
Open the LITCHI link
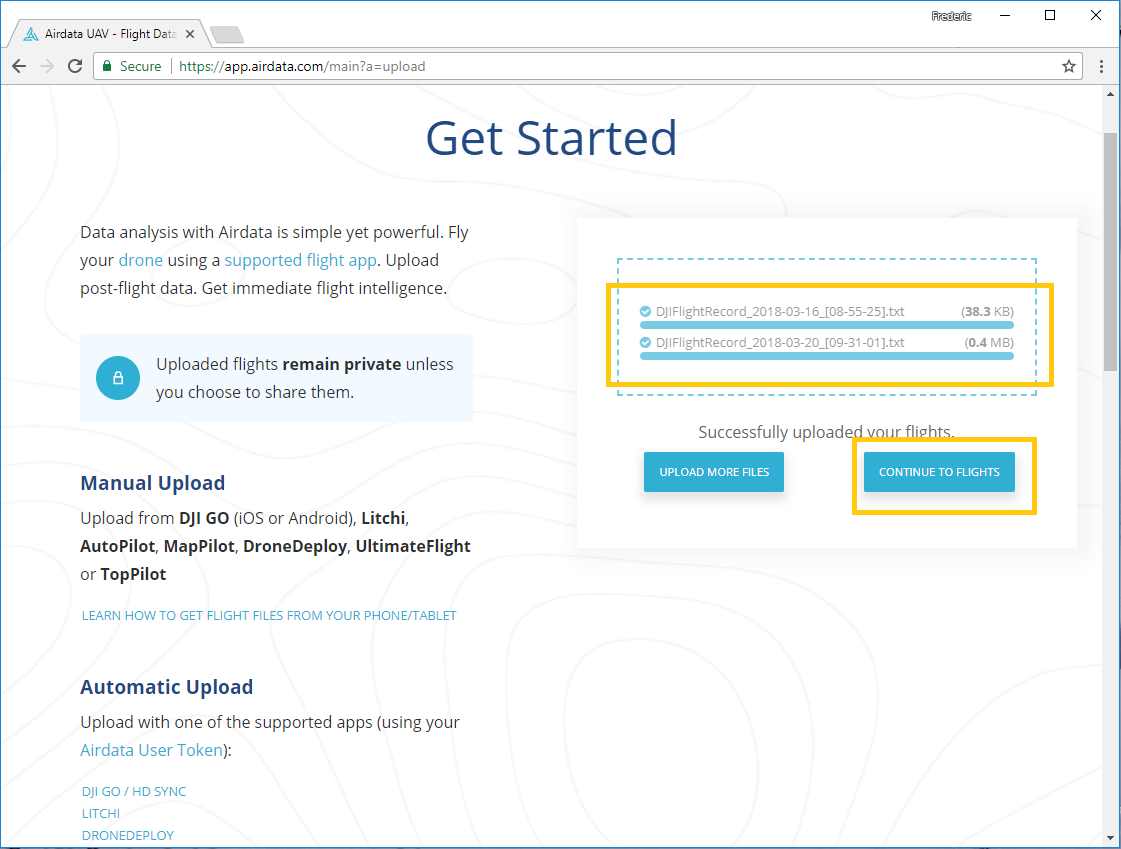[101, 813]
